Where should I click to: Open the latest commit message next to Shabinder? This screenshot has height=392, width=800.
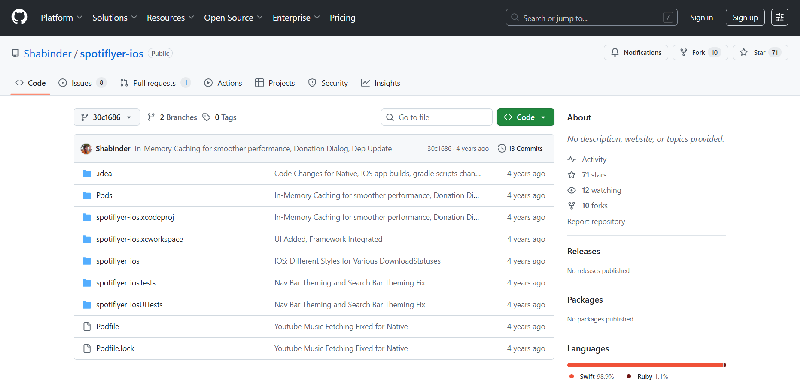263,149
